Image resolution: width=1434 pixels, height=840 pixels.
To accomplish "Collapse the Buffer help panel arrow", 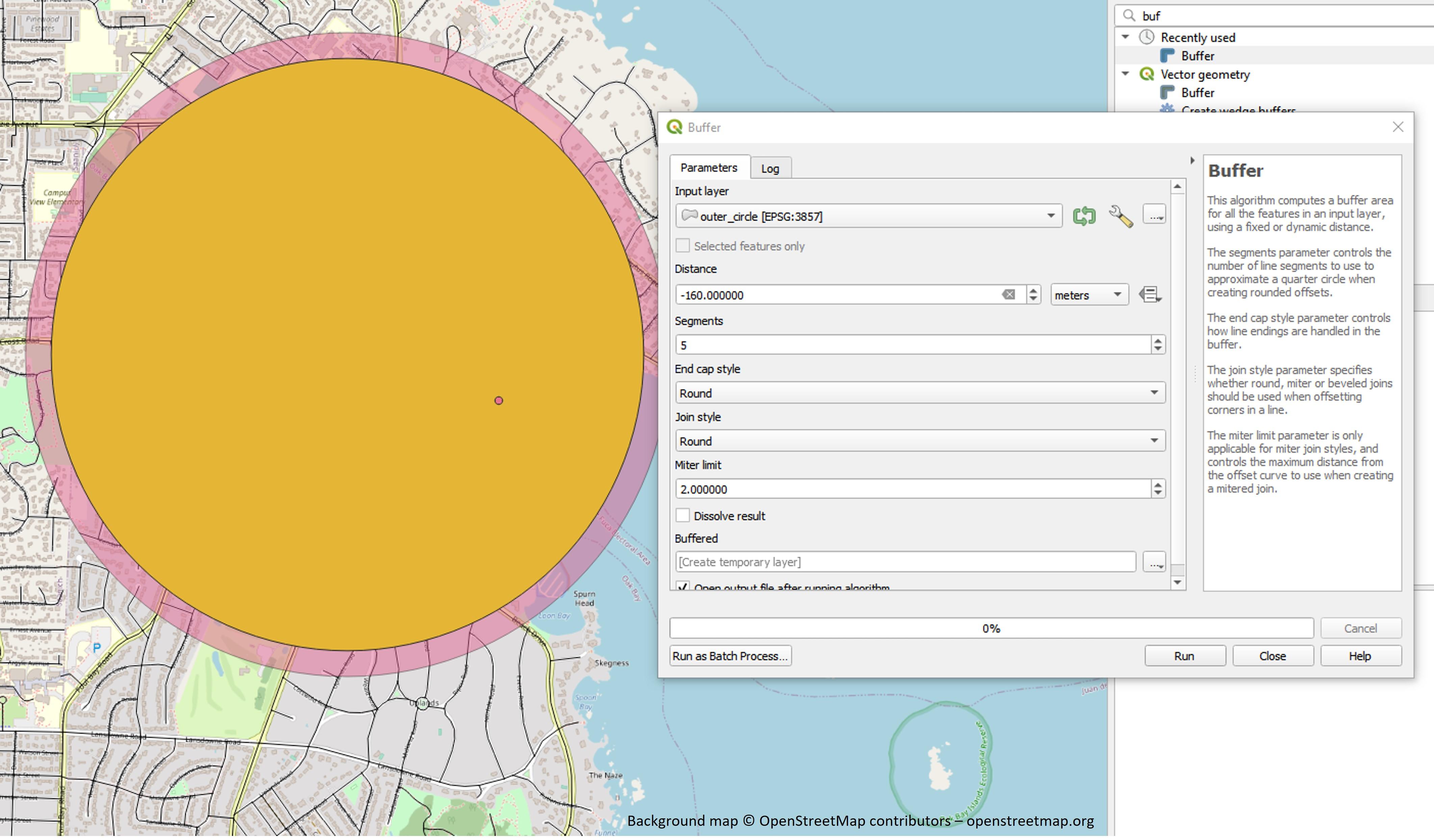I will click(1192, 161).
